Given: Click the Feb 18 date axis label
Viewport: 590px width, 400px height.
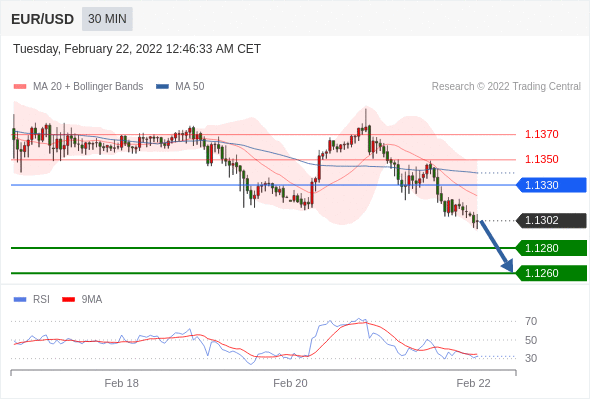Looking at the screenshot, I should 122,383.
